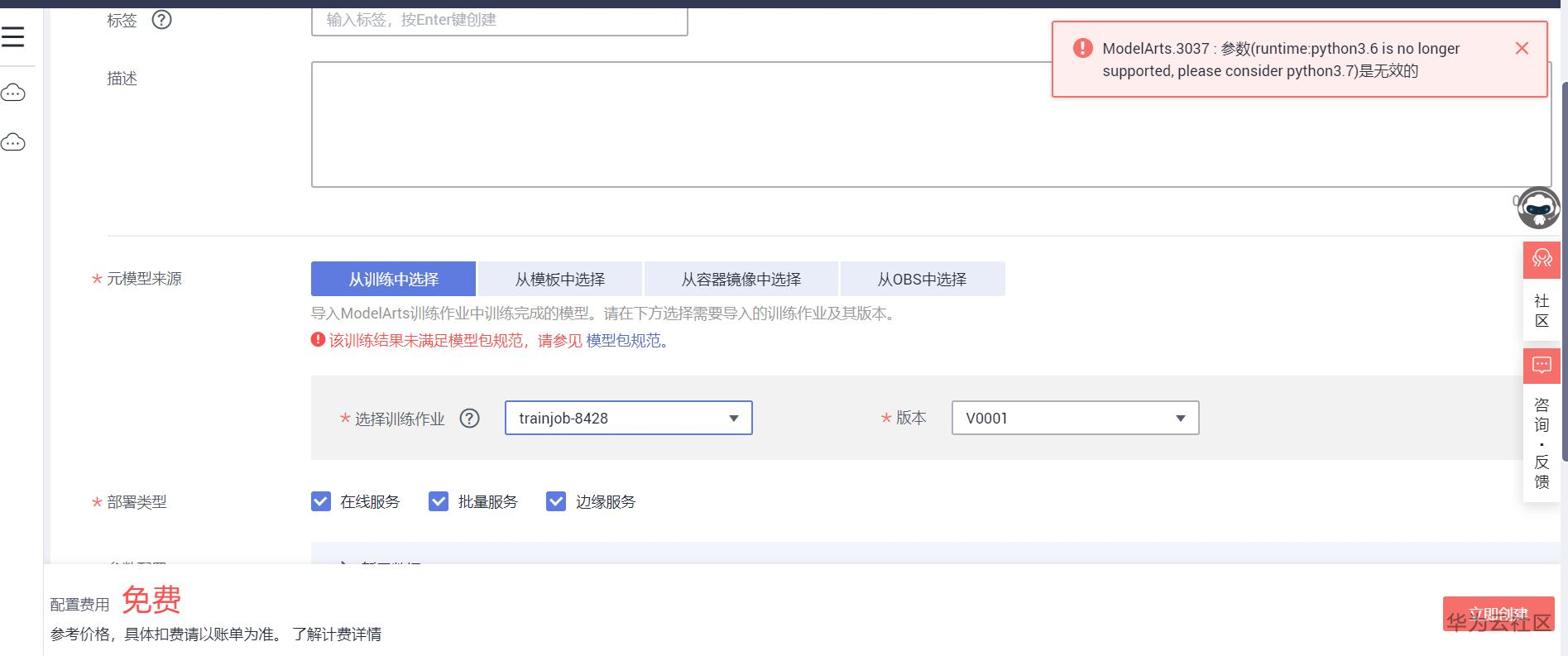Toggle the 在线服务 checkbox
Screen dimensions: 1568x656
(321, 501)
